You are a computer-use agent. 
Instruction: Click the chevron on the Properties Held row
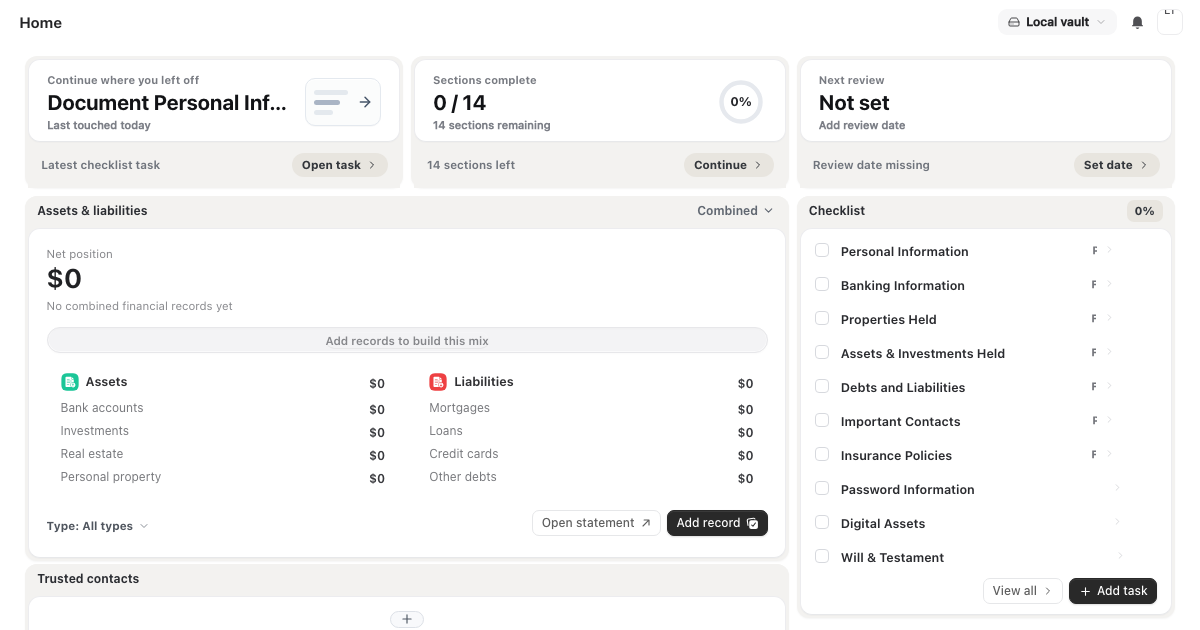pos(1110,318)
